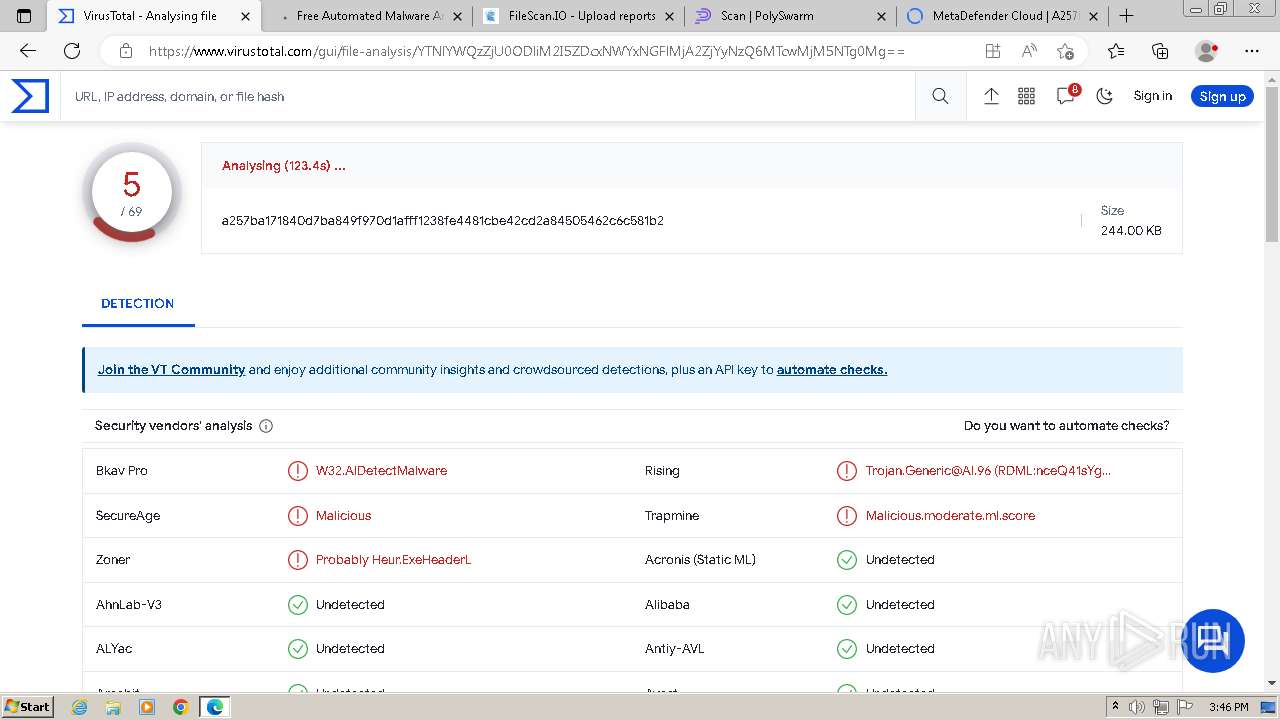This screenshot has width=1280, height=720.
Task: Click Join the VT Community link
Action: [x=171, y=369]
